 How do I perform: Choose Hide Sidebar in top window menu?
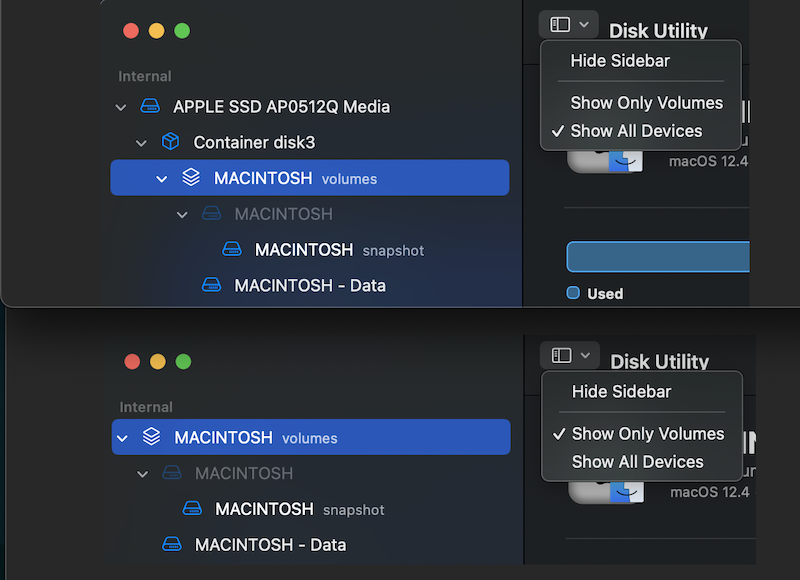click(x=641, y=61)
